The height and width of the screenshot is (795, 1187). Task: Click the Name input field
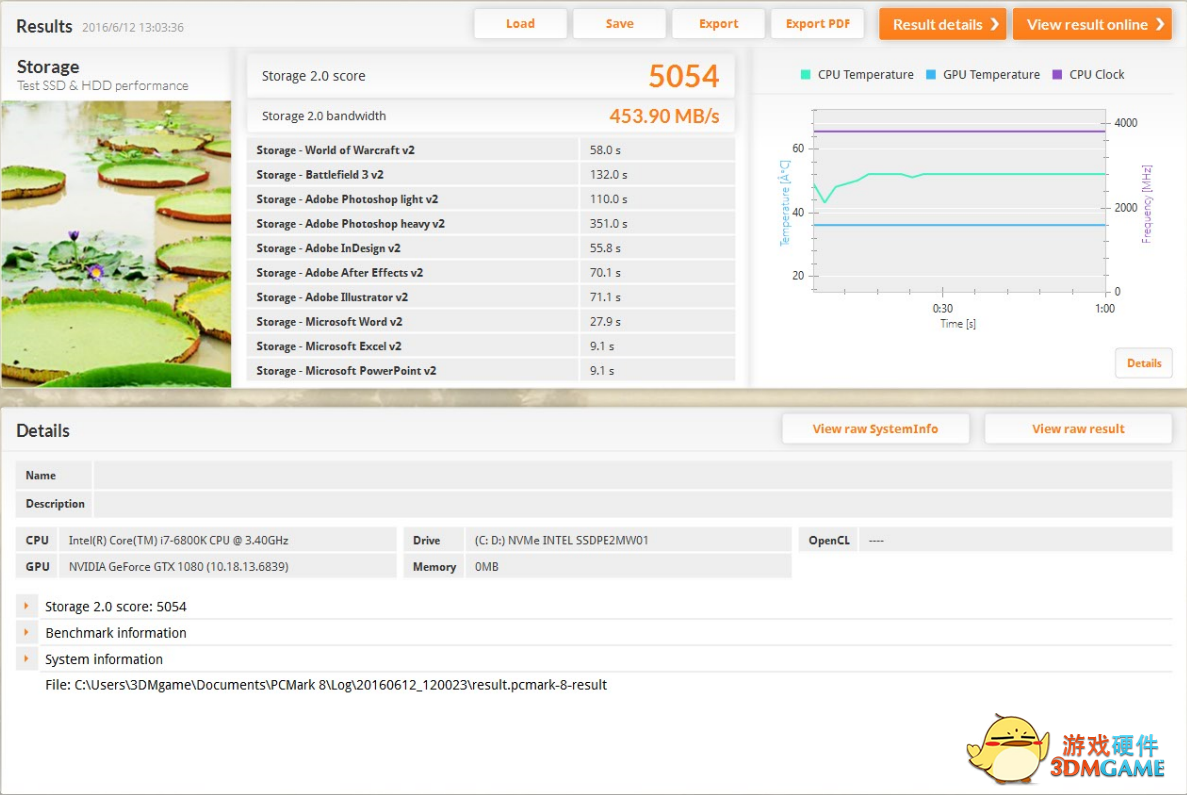pos(633,475)
